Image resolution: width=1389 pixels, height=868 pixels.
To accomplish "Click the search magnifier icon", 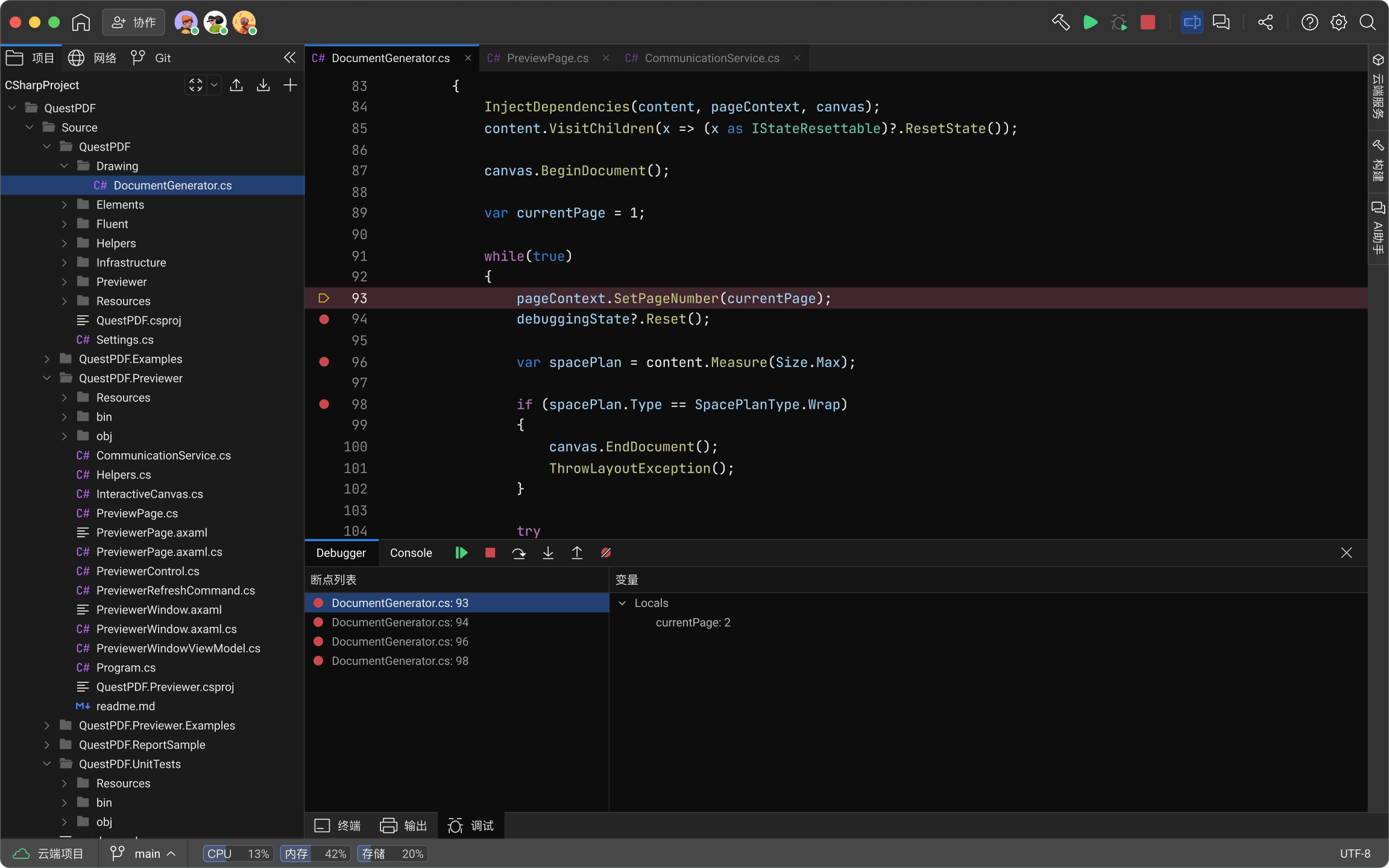I will tap(1367, 22).
